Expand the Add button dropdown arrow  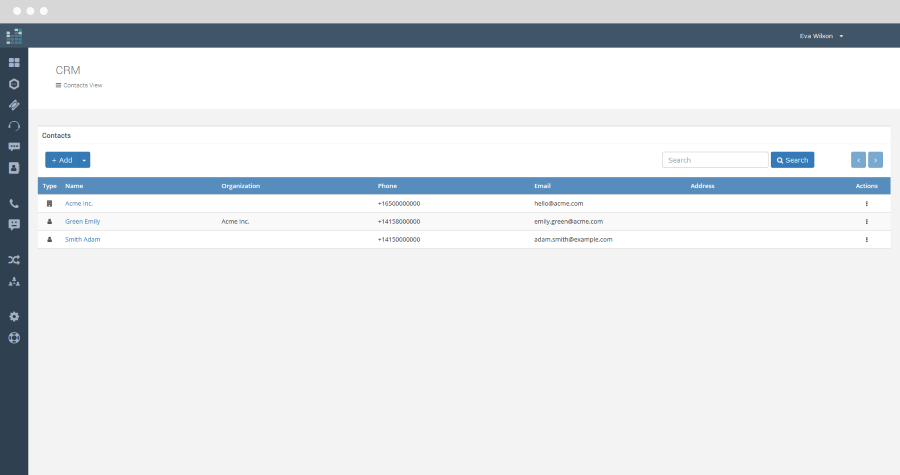(x=84, y=160)
